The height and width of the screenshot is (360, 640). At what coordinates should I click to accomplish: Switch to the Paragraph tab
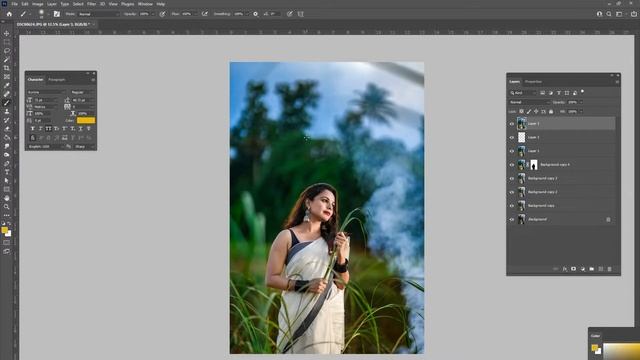[x=57, y=80]
